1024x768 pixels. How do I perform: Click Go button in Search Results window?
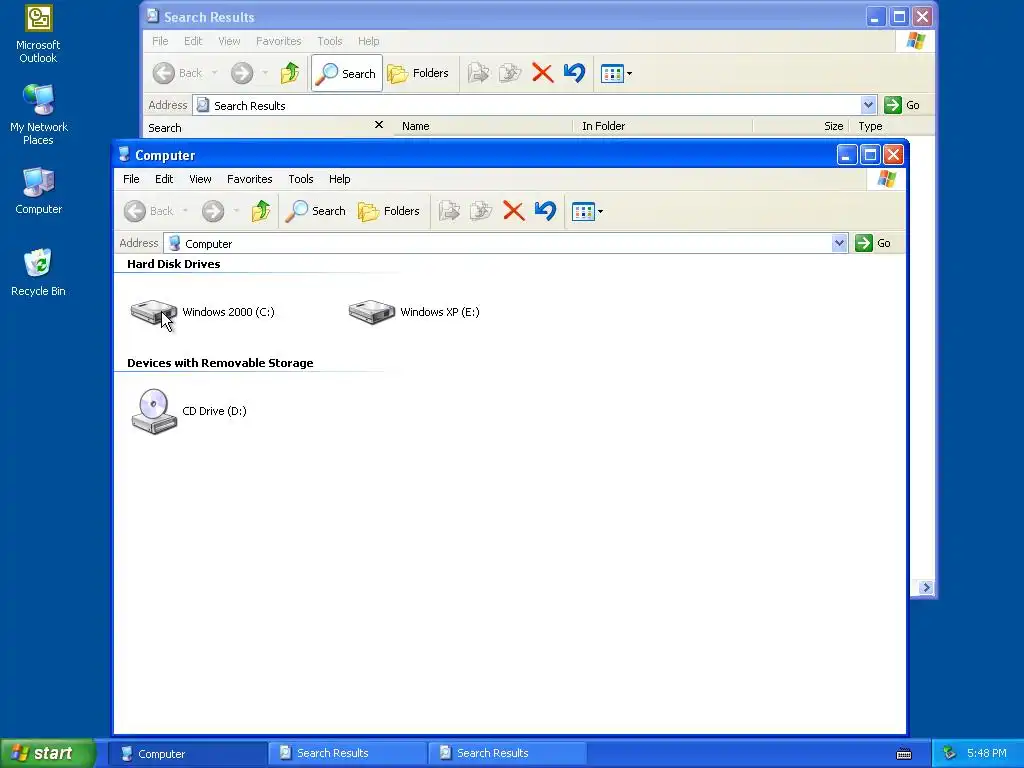[902, 105]
